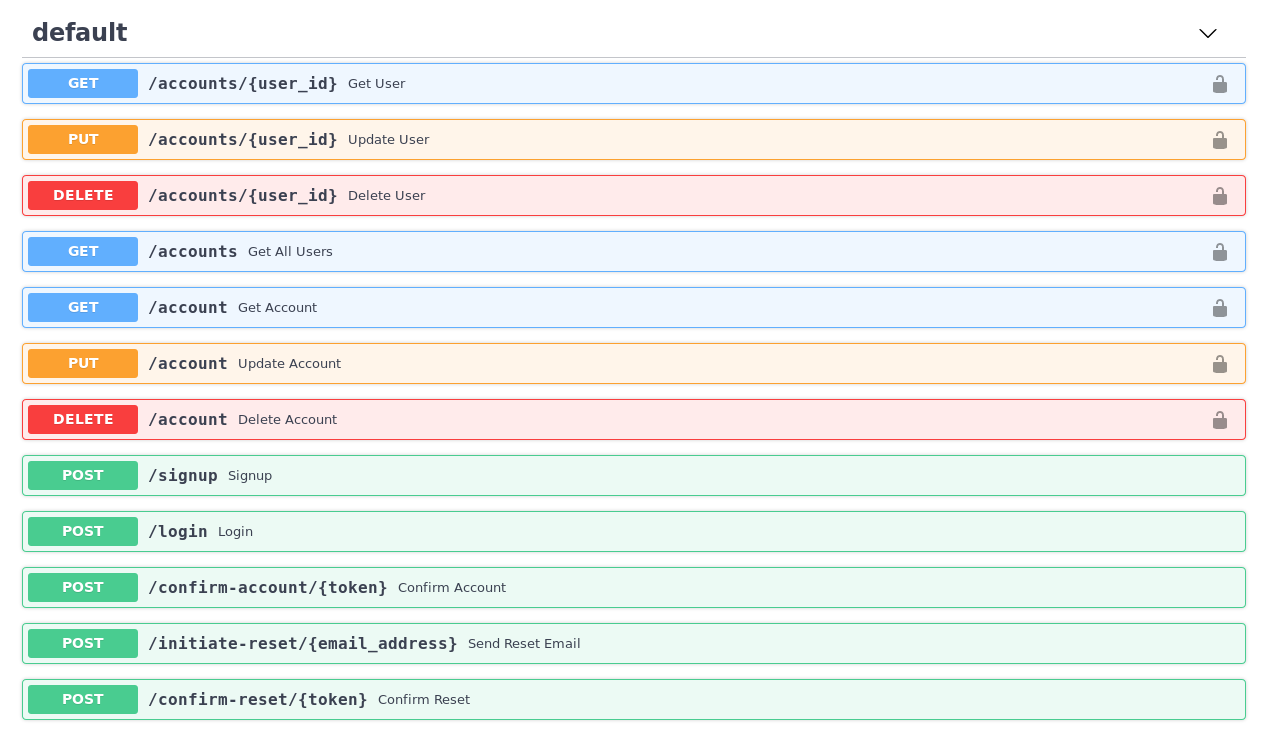The height and width of the screenshot is (746, 1276).
Task: Click the lock icon beside Get Account
Action: coord(1220,308)
